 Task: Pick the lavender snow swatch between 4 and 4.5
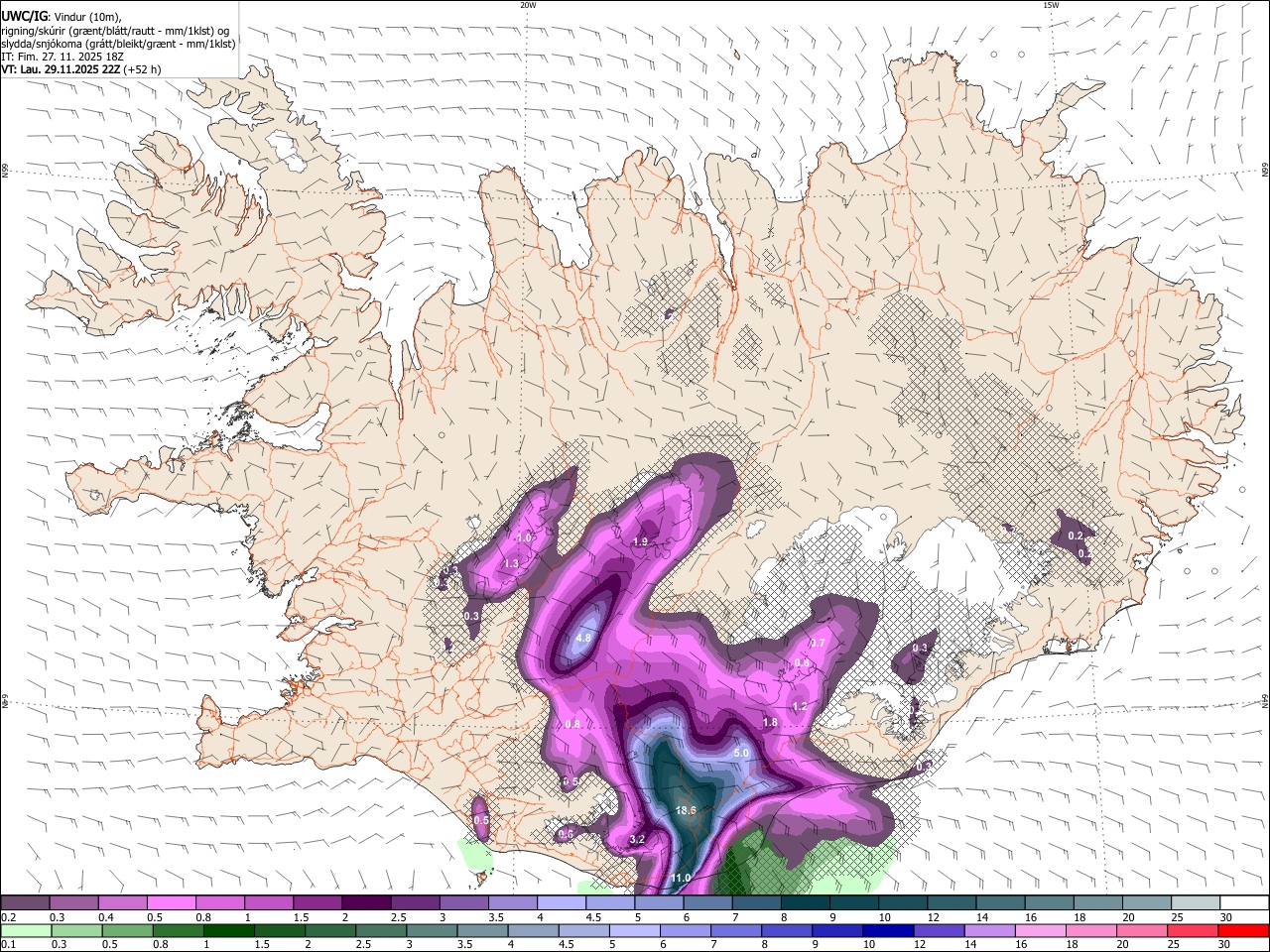coord(562,902)
